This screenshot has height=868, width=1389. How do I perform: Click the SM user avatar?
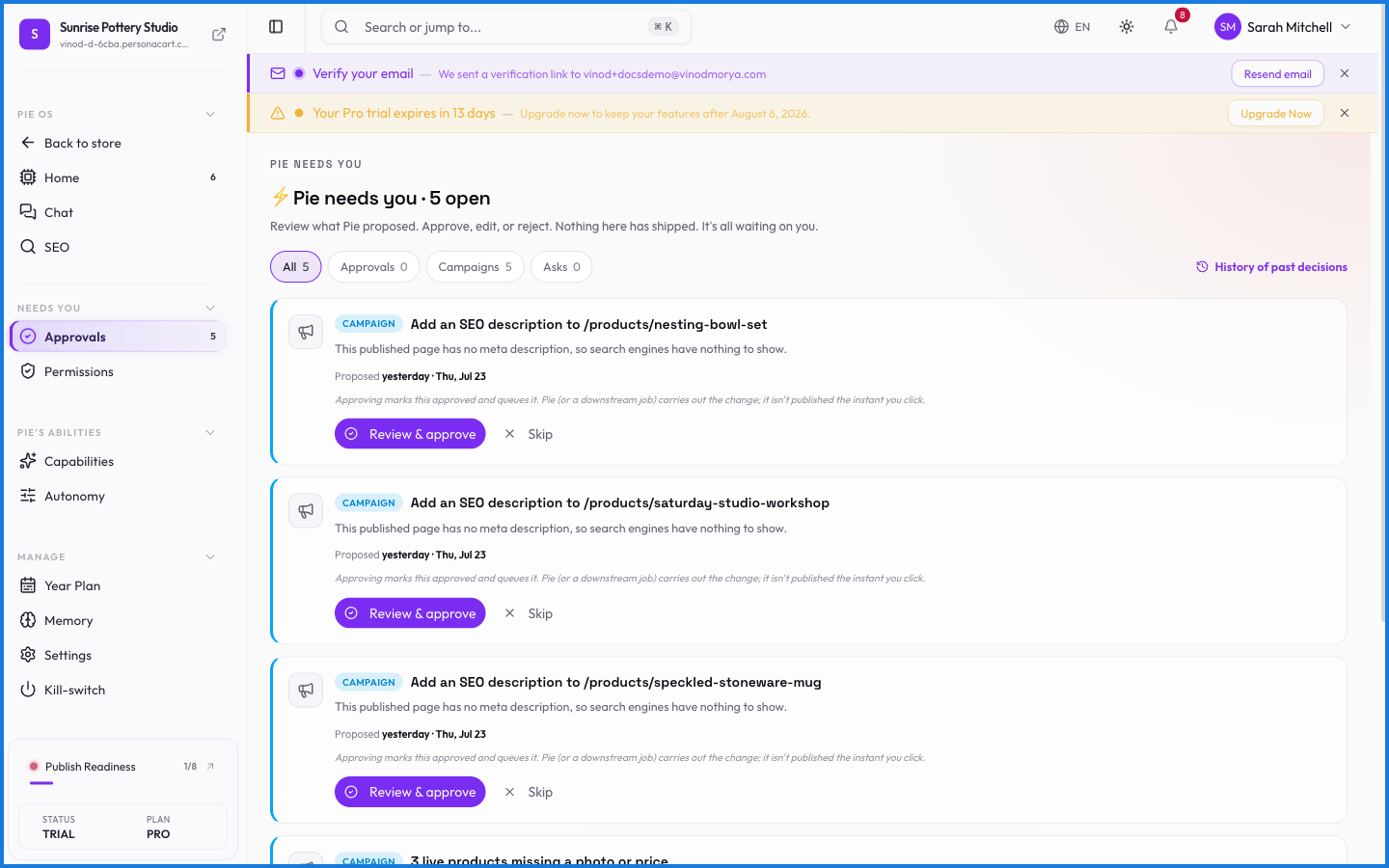1227,27
